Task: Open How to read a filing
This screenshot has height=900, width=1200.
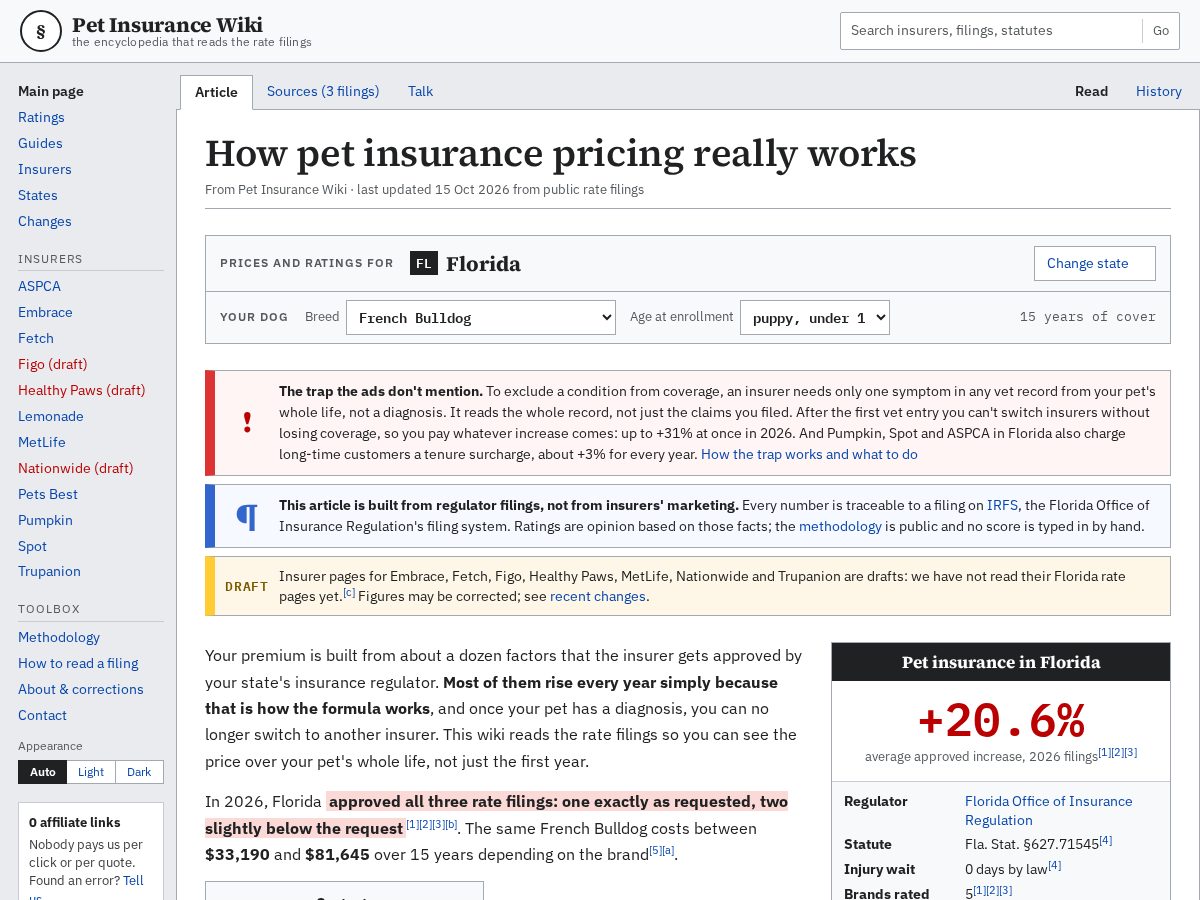Action: coord(78,663)
